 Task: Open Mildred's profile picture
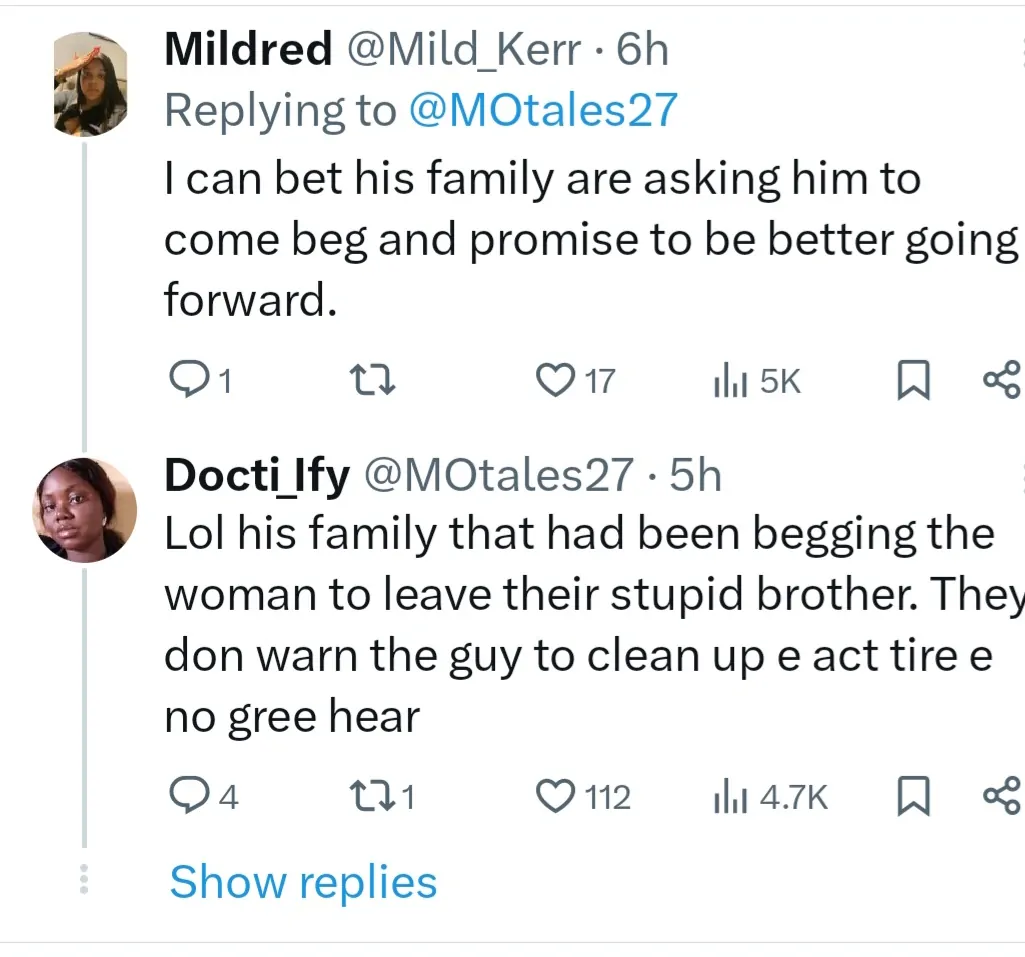90,83
